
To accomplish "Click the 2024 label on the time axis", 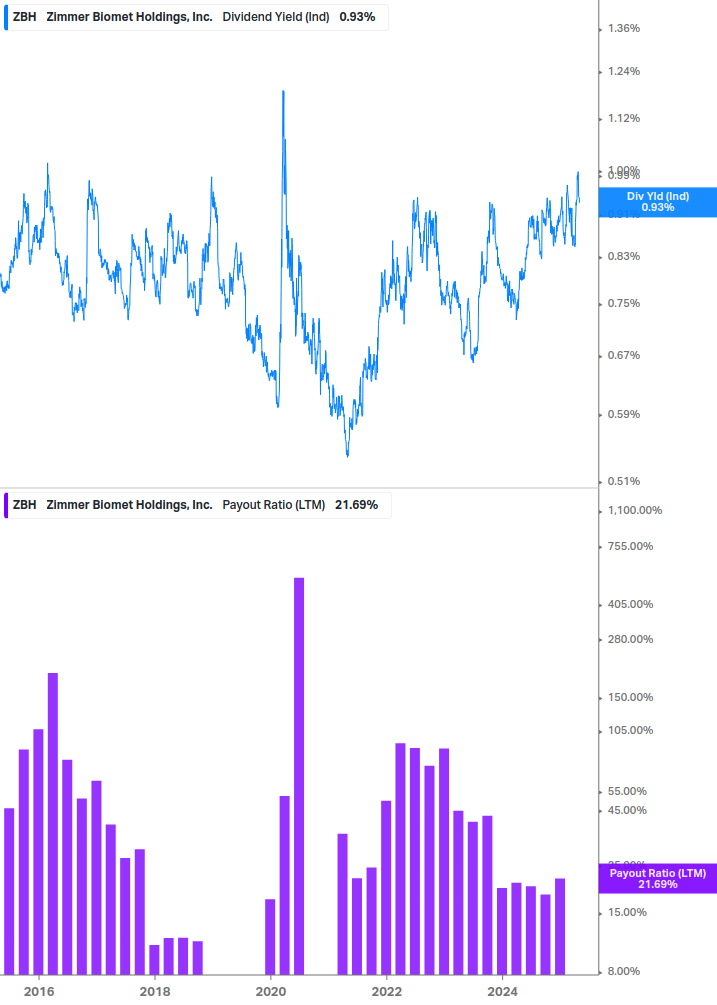I will point(502,992).
